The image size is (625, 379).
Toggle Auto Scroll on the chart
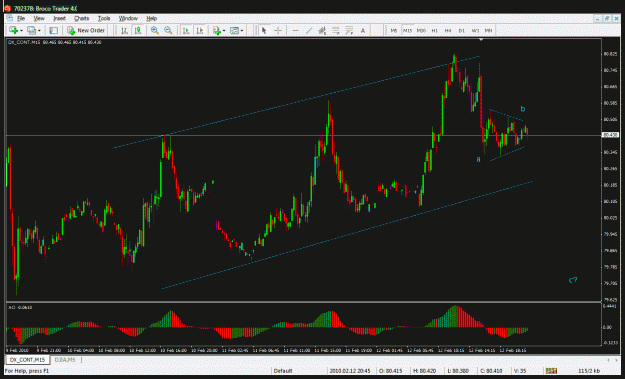[x=186, y=30]
